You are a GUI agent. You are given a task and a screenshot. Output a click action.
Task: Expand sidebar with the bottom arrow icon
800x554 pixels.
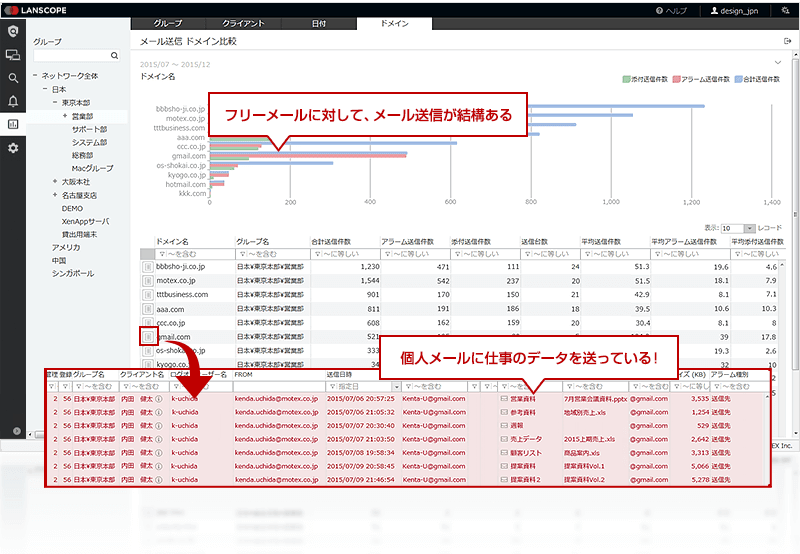[x=17, y=431]
